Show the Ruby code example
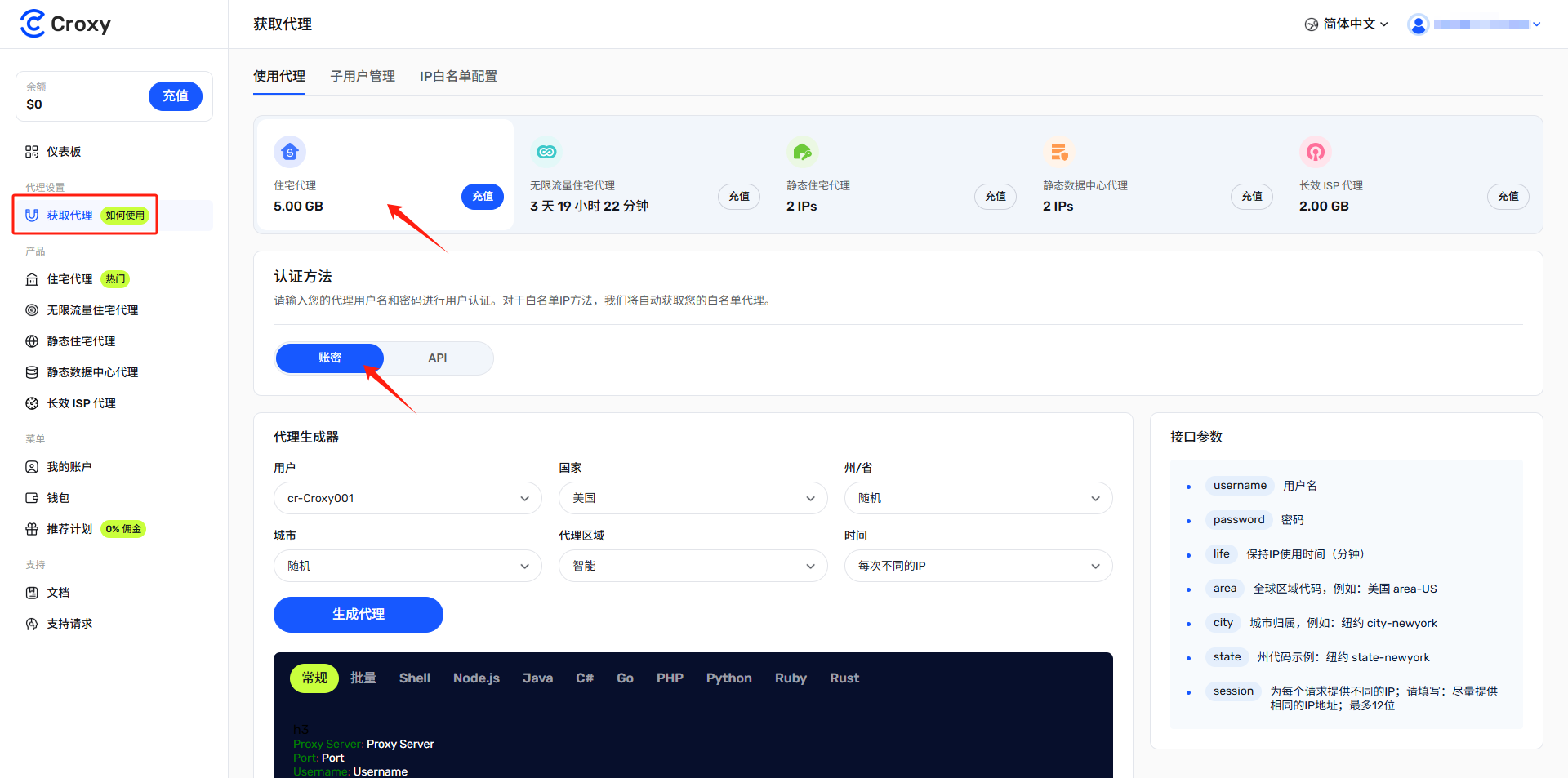Viewport: 1568px width, 778px height. [791, 678]
